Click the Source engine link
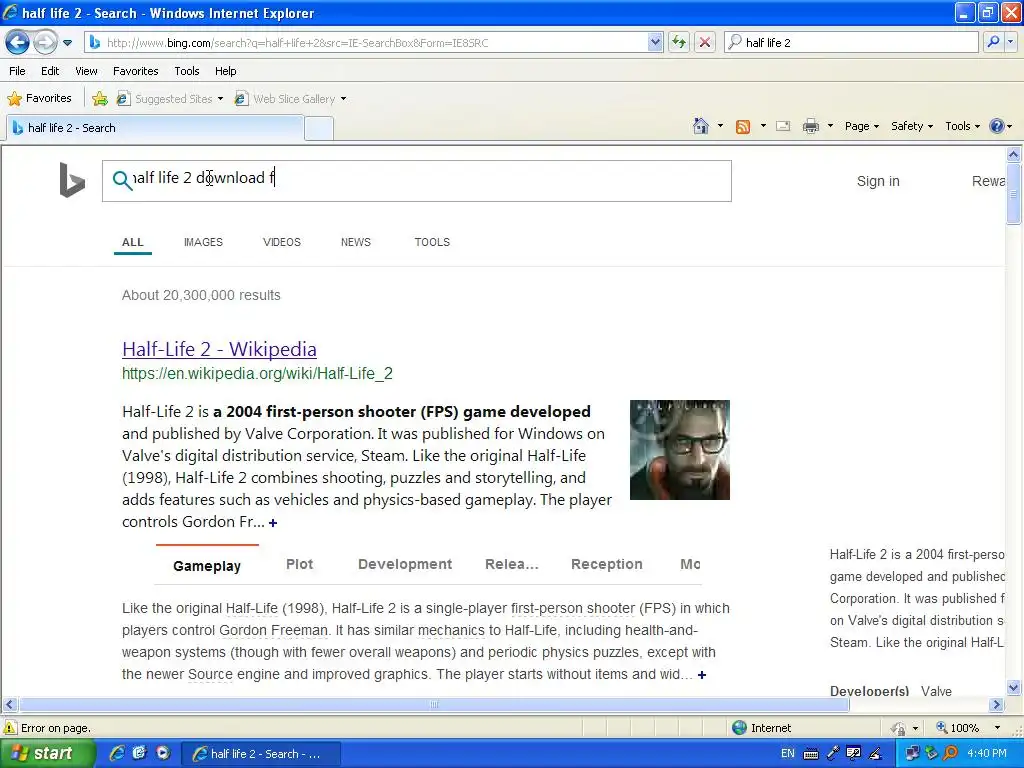This screenshot has height=768, width=1024. coord(210,674)
